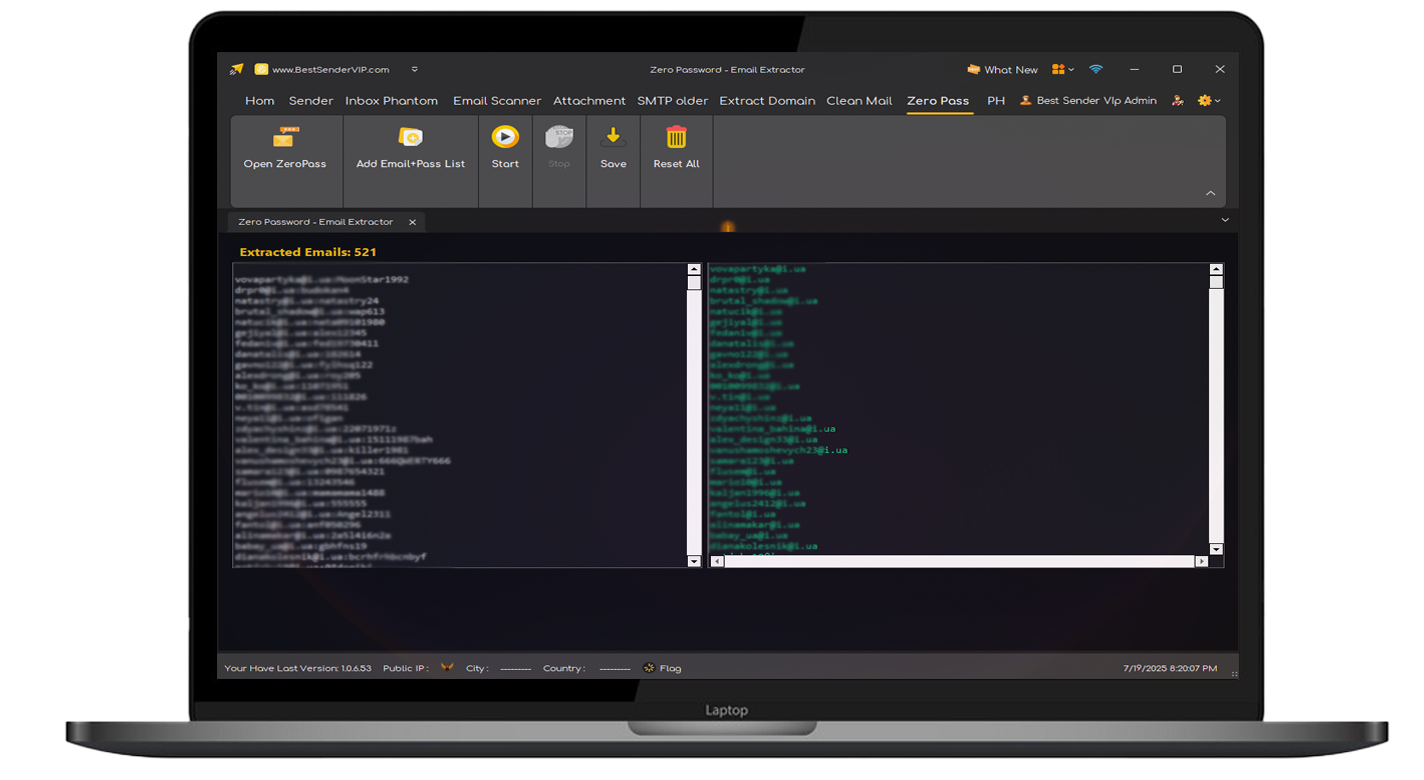Close the Zero Password - Email Extractor tab
The height and width of the screenshot is (780, 1424).
click(412, 222)
